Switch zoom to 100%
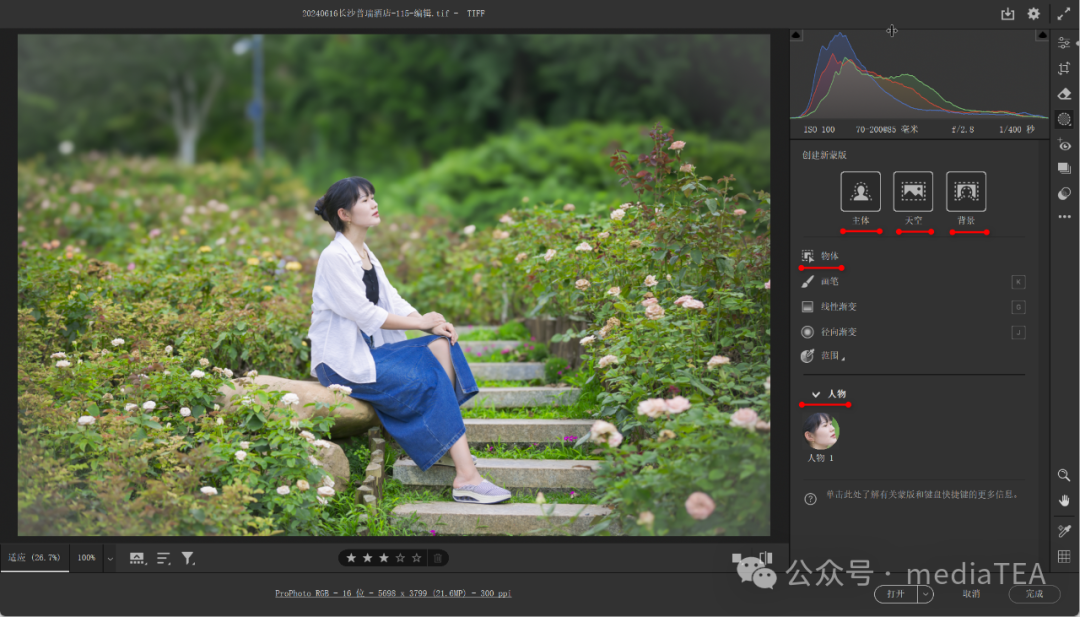 coord(86,558)
